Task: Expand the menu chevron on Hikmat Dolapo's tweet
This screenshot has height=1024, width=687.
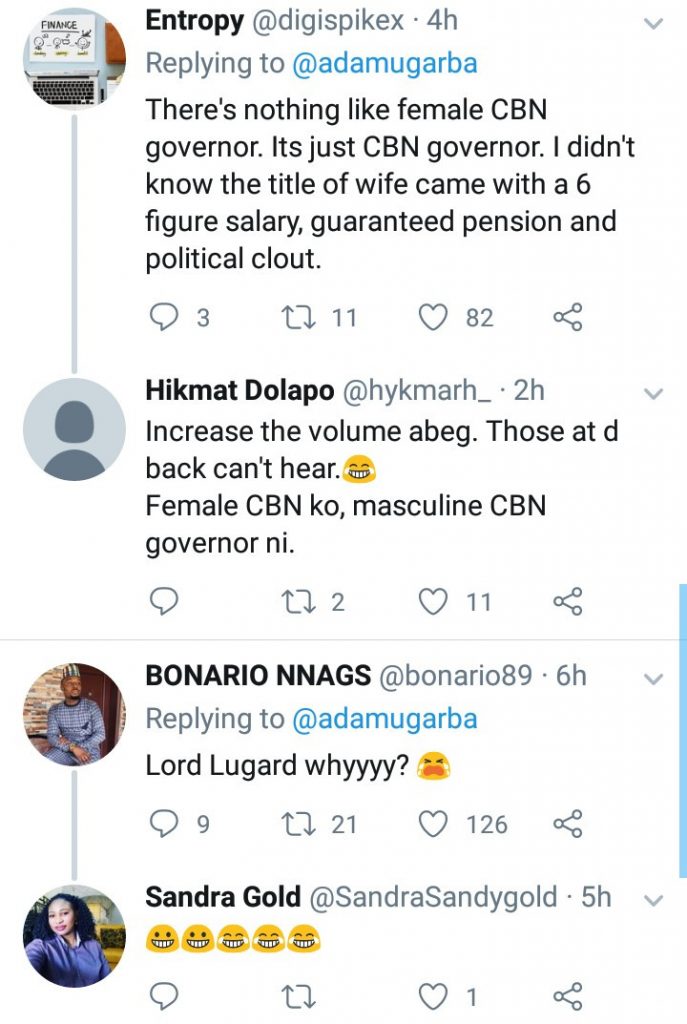Action: (x=652, y=393)
